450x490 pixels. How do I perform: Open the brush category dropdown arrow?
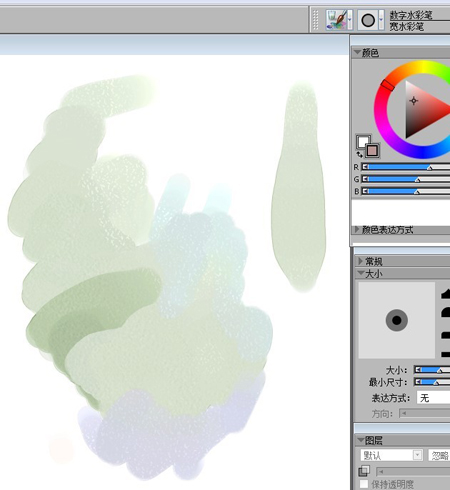coord(350,20)
